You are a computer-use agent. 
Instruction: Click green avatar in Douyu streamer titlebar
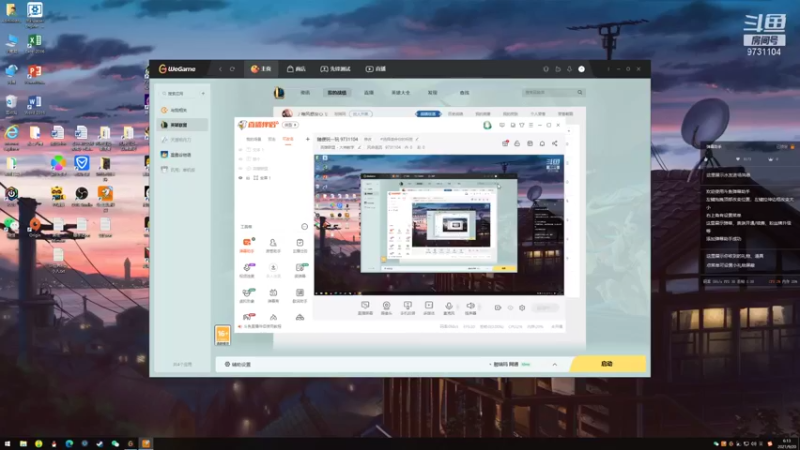click(487, 125)
